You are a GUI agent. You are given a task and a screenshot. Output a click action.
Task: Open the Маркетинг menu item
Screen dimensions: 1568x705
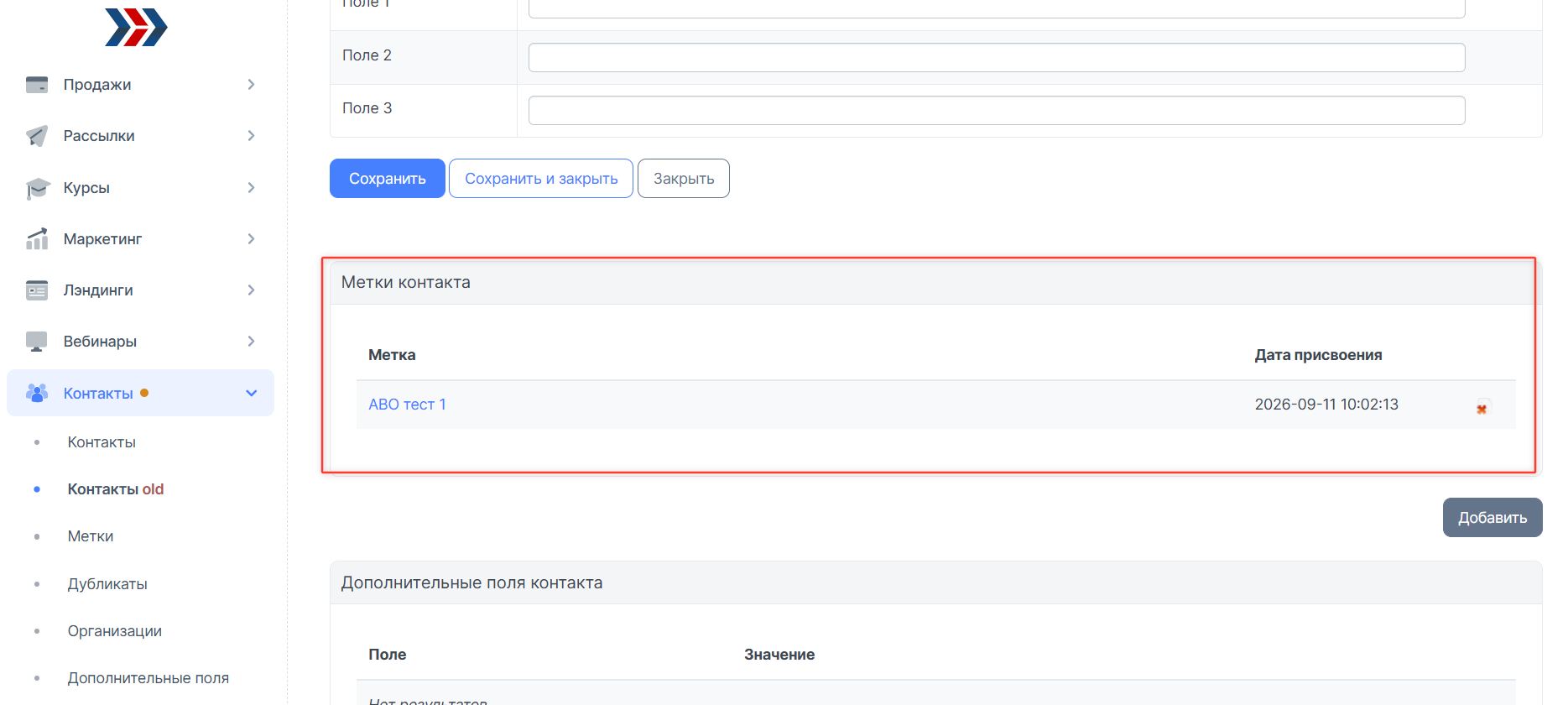102,239
